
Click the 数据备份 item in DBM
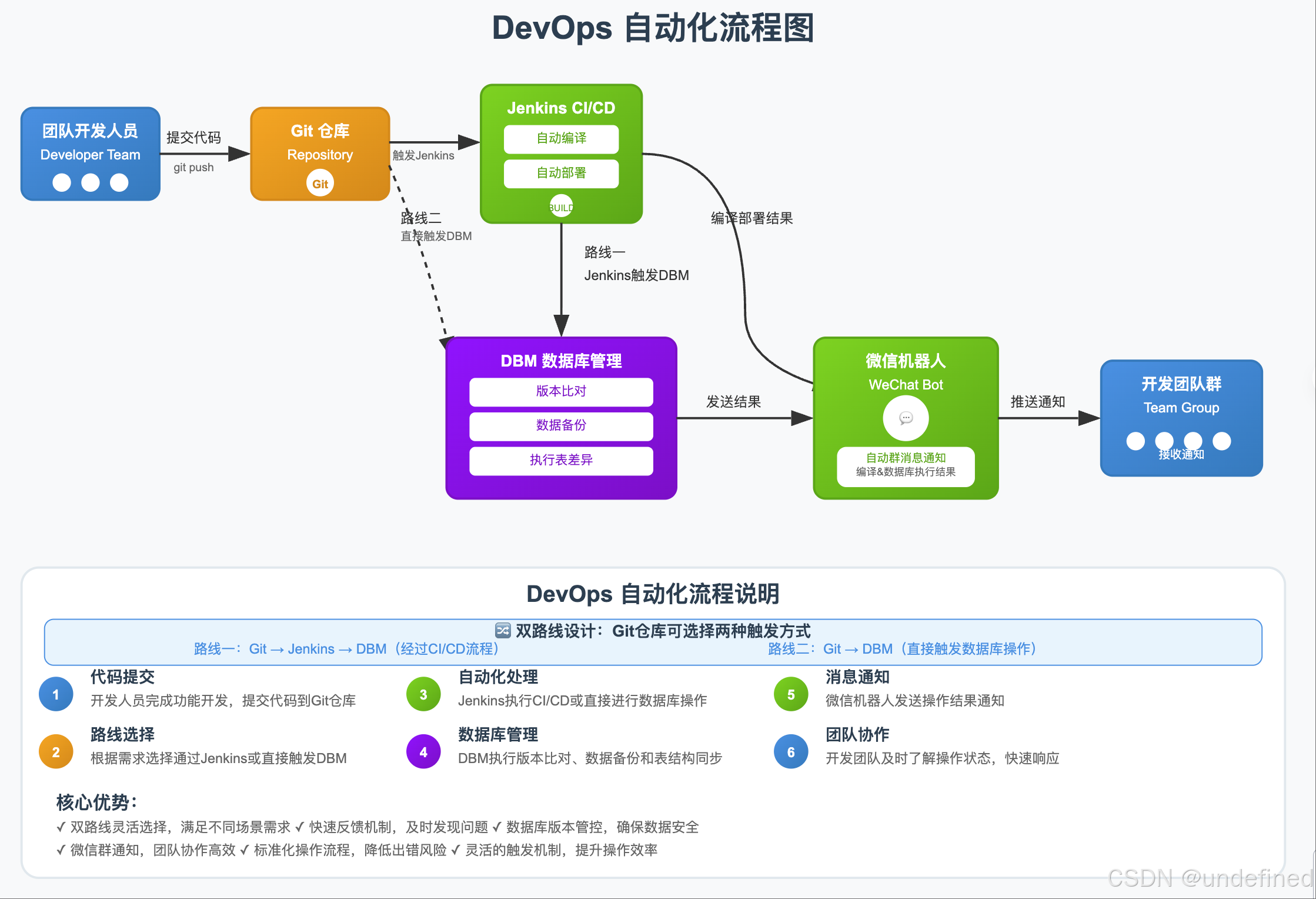[561, 426]
